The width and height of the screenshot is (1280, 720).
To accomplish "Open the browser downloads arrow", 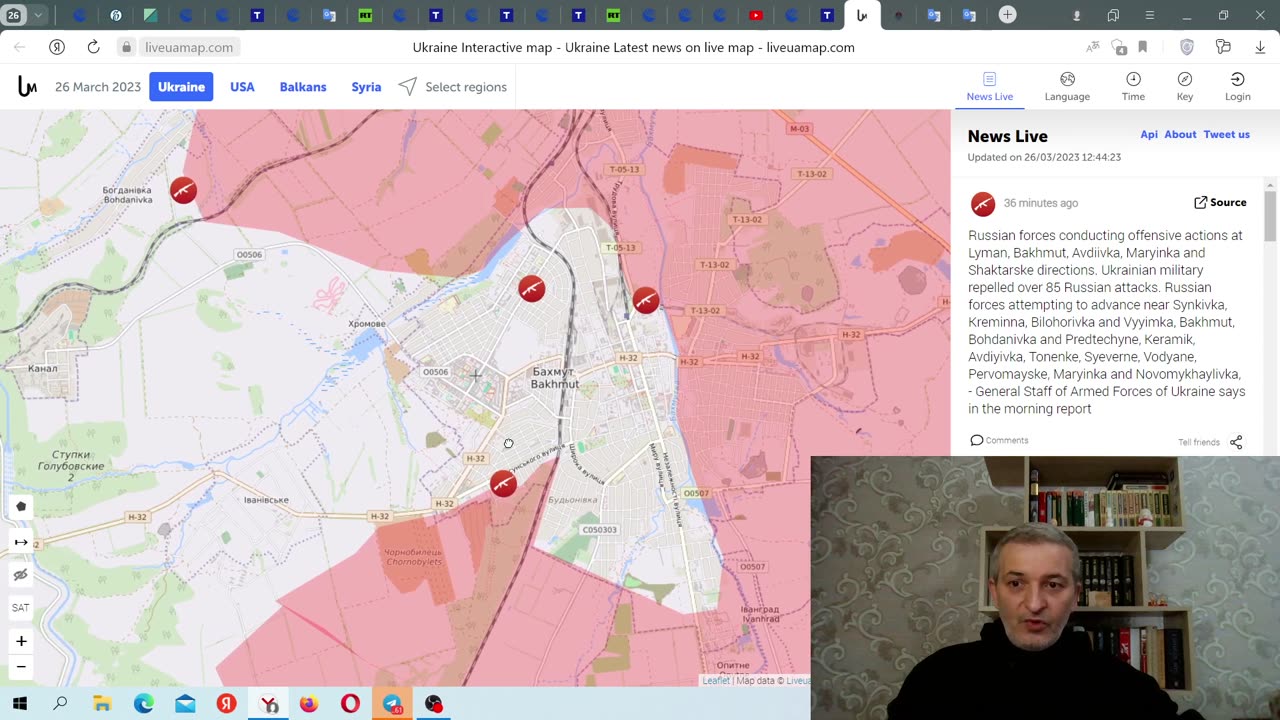I will pyautogui.click(x=1258, y=47).
